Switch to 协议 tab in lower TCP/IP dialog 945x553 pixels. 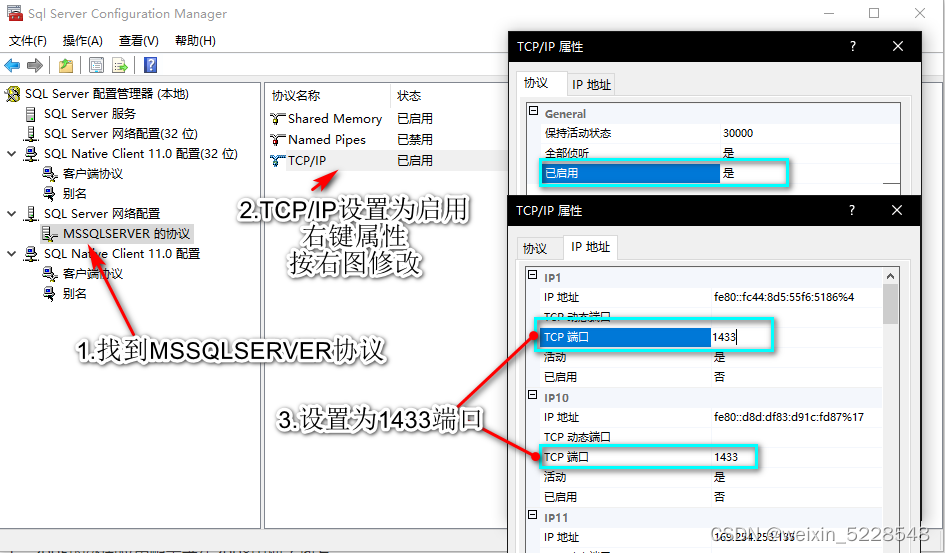[x=535, y=248]
